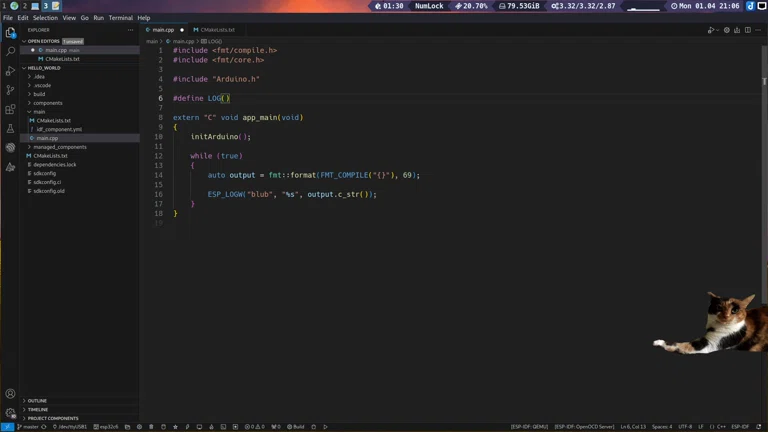Click the split editor icon
This screenshot has height=432, width=768.
pos(748,30)
